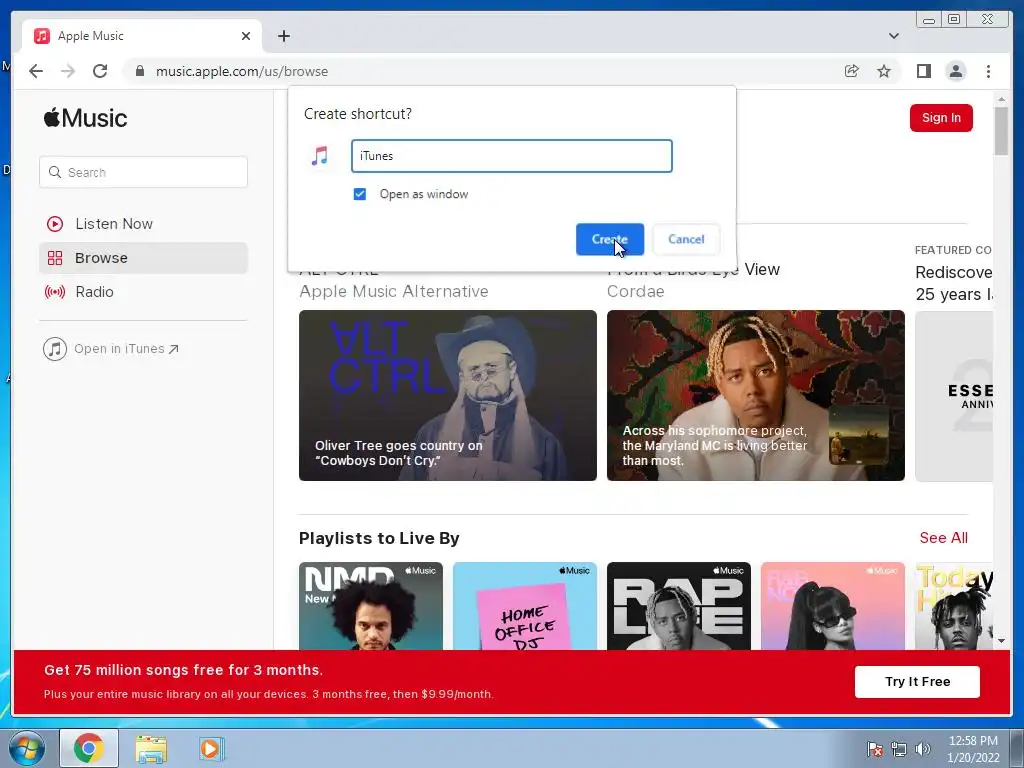
Task: Click the red Sign In button
Action: point(941,118)
